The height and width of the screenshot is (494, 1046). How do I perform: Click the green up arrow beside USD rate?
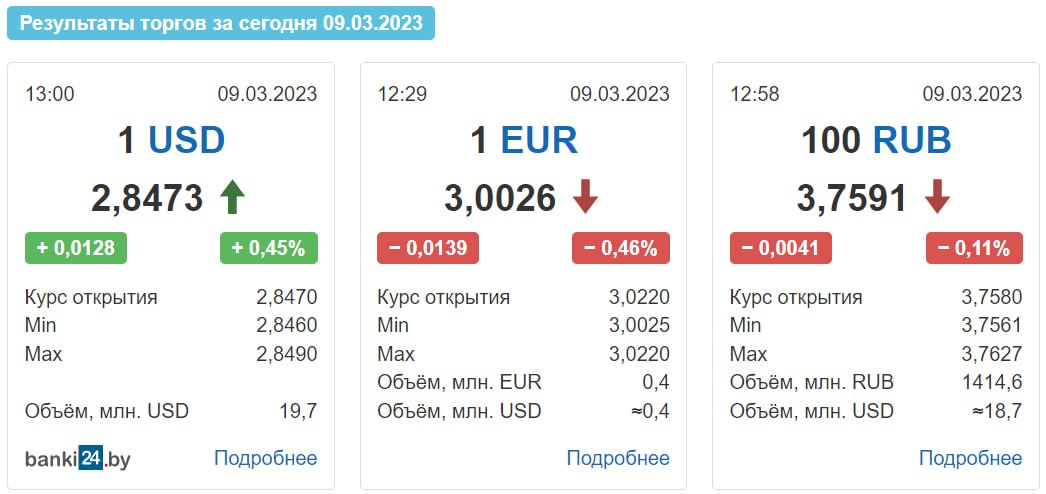click(232, 198)
